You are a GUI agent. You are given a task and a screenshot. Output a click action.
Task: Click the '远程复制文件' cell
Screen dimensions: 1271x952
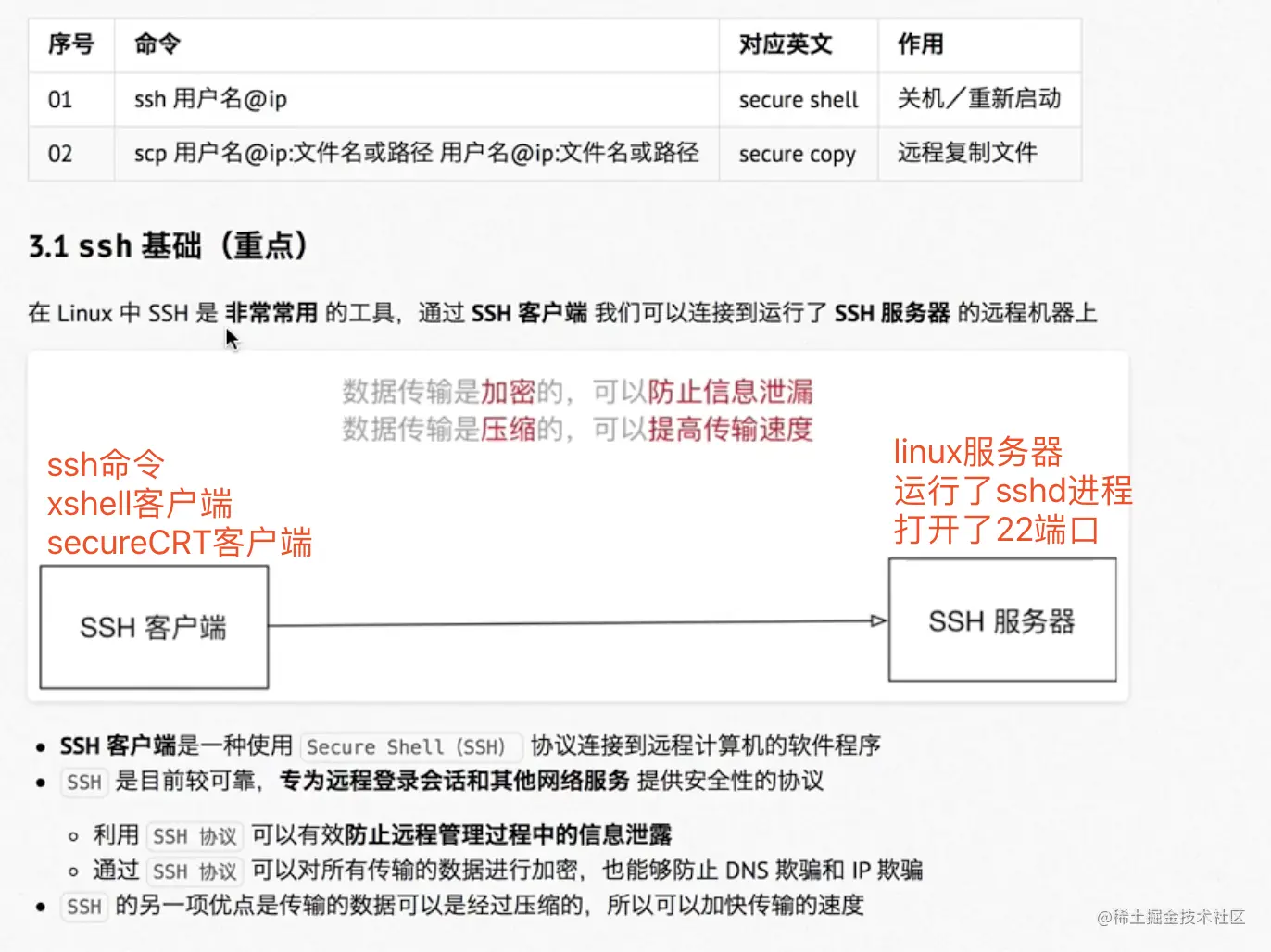click(x=979, y=154)
